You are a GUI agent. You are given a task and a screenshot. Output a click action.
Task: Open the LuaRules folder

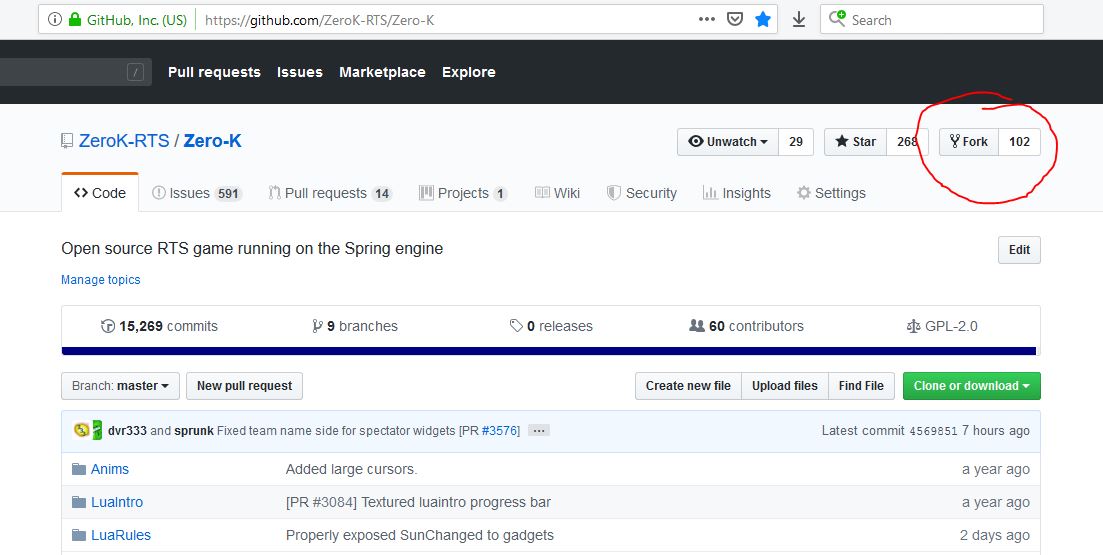(121, 535)
